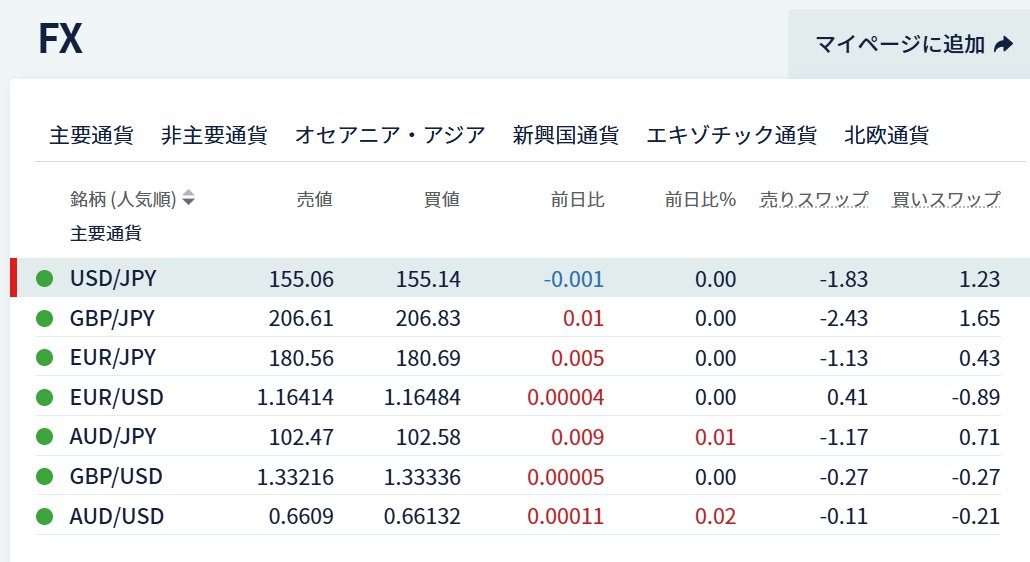This screenshot has height=562, width=1030.
Task: Open the AUD/USD currency pair
Action: (x=117, y=517)
